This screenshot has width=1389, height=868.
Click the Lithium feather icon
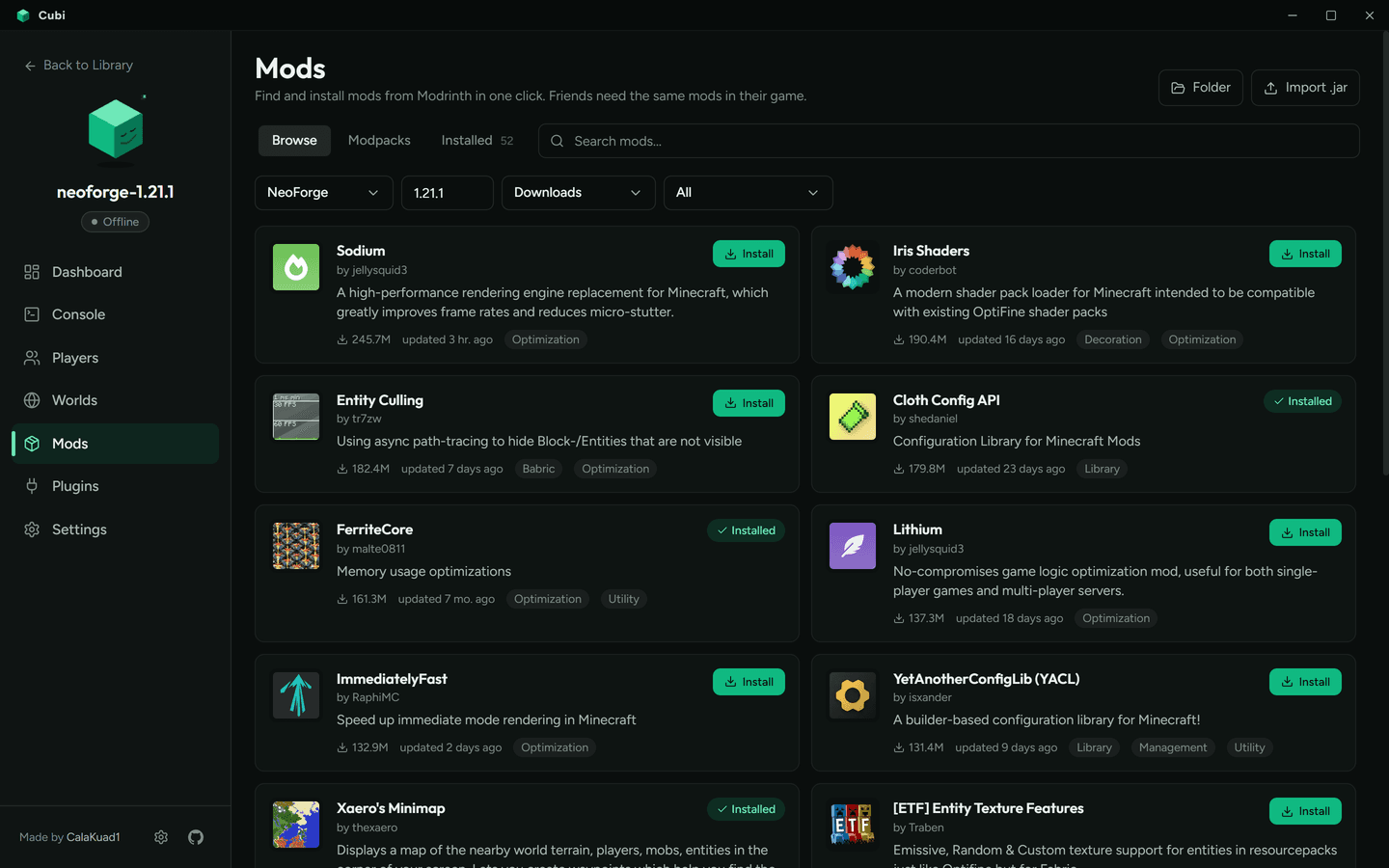[x=853, y=546]
